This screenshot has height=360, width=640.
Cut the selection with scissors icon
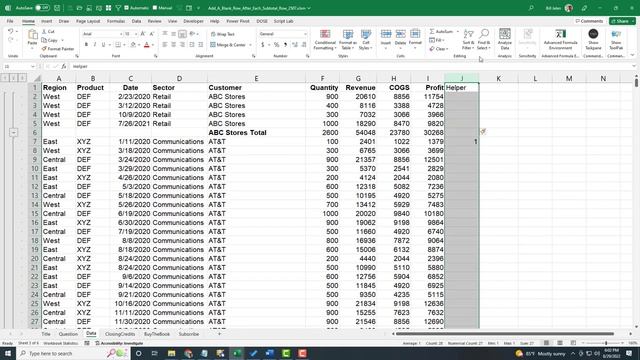[x=48, y=31]
